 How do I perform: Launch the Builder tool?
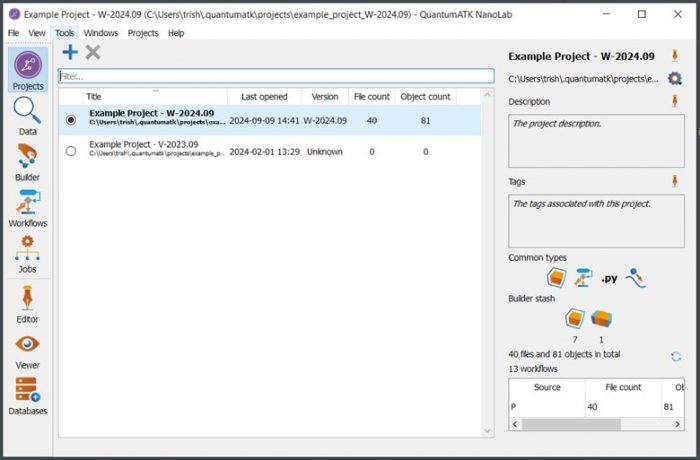click(x=28, y=163)
